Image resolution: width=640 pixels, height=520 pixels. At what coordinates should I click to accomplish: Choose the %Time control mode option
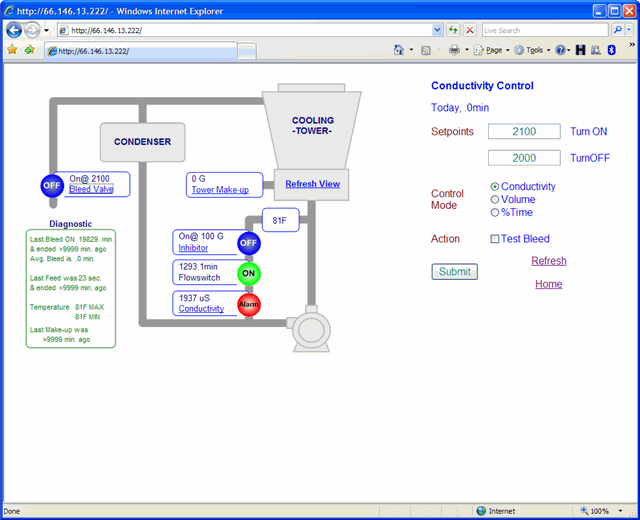[x=495, y=212]
